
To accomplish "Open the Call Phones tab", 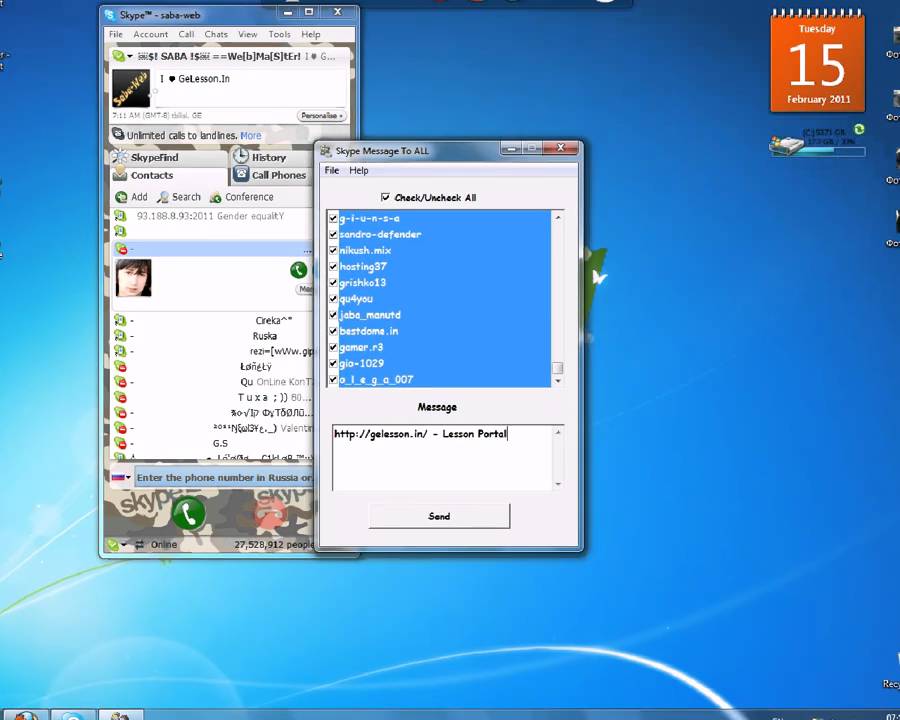I will click(272, 175).
